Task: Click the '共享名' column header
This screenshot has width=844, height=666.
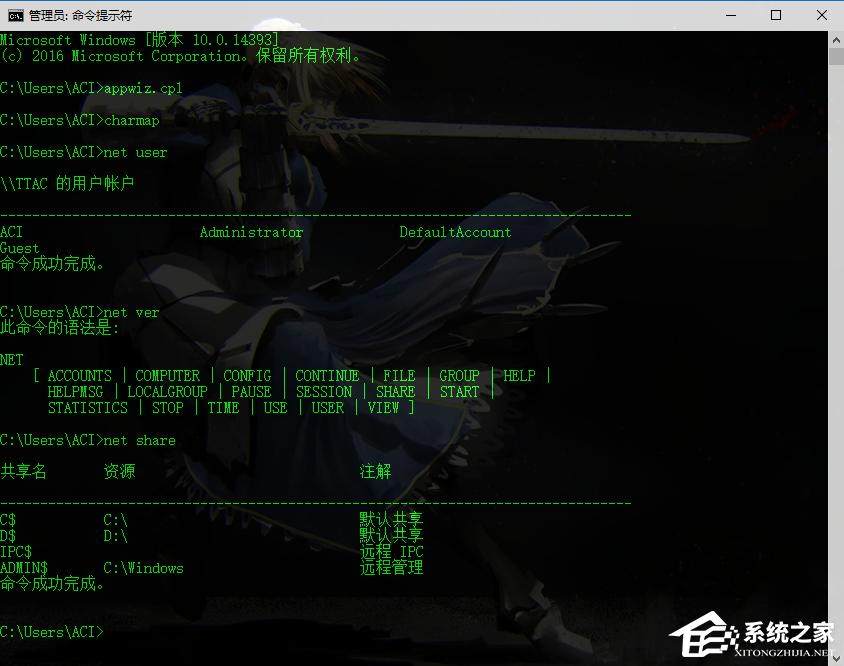Action: 24,472
